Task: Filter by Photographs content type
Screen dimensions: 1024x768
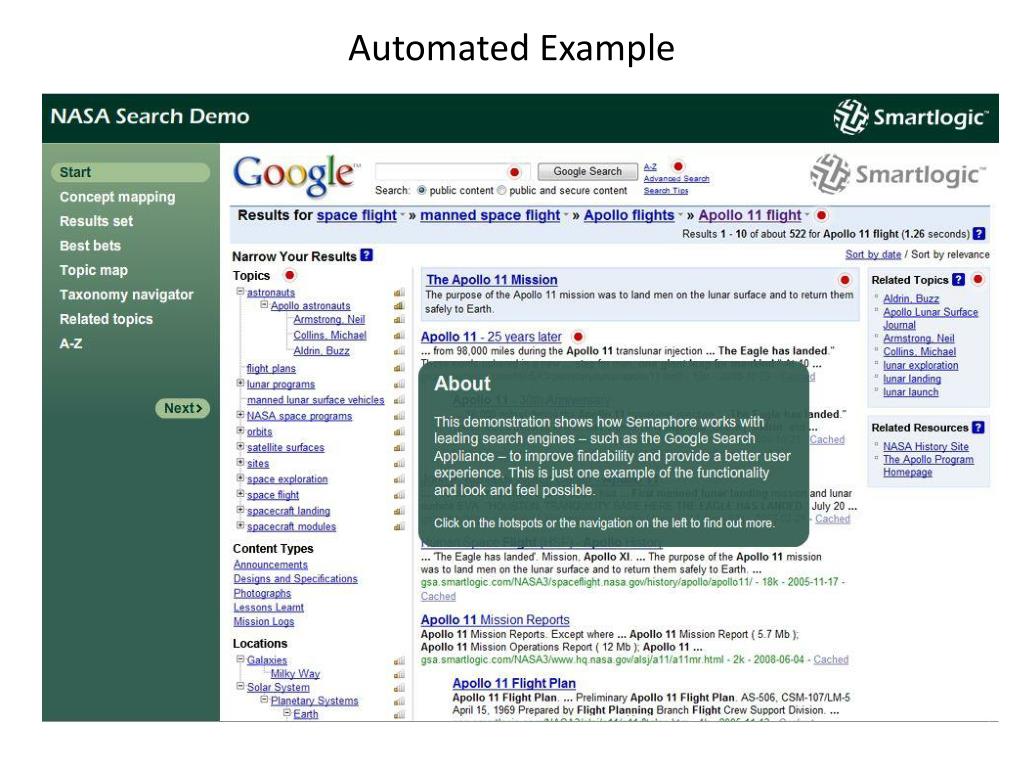Action: pyautogui.click(x=263, y=593)
